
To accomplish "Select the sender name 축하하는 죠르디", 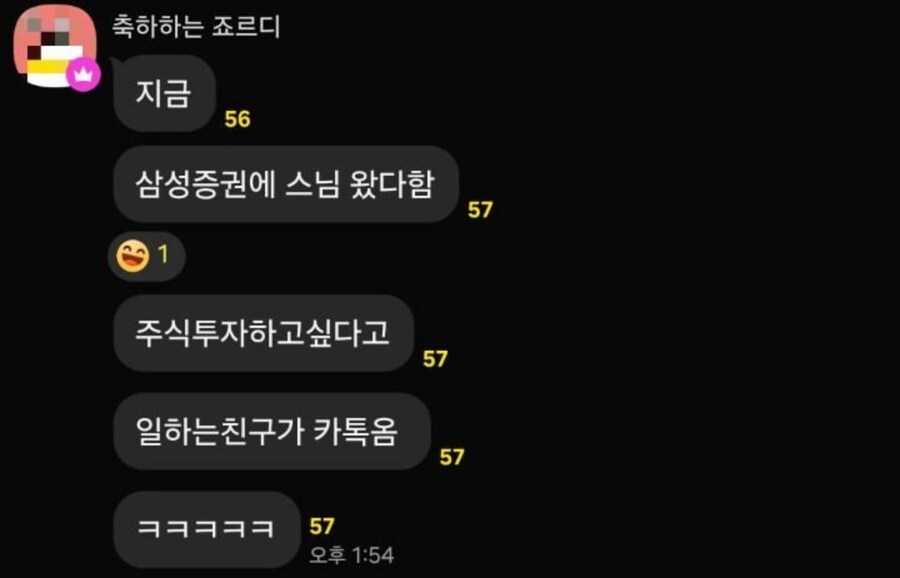I will (x=196, y=26).
